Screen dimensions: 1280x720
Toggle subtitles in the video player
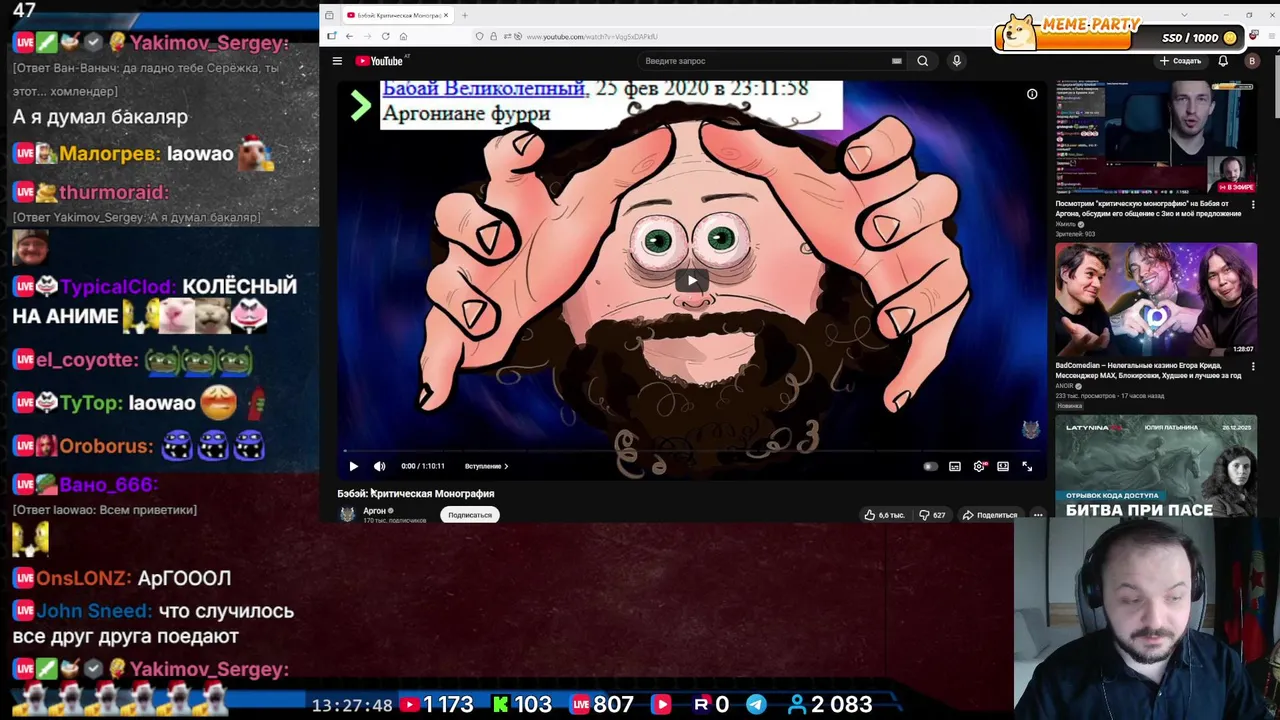click(x=955, y=466)
